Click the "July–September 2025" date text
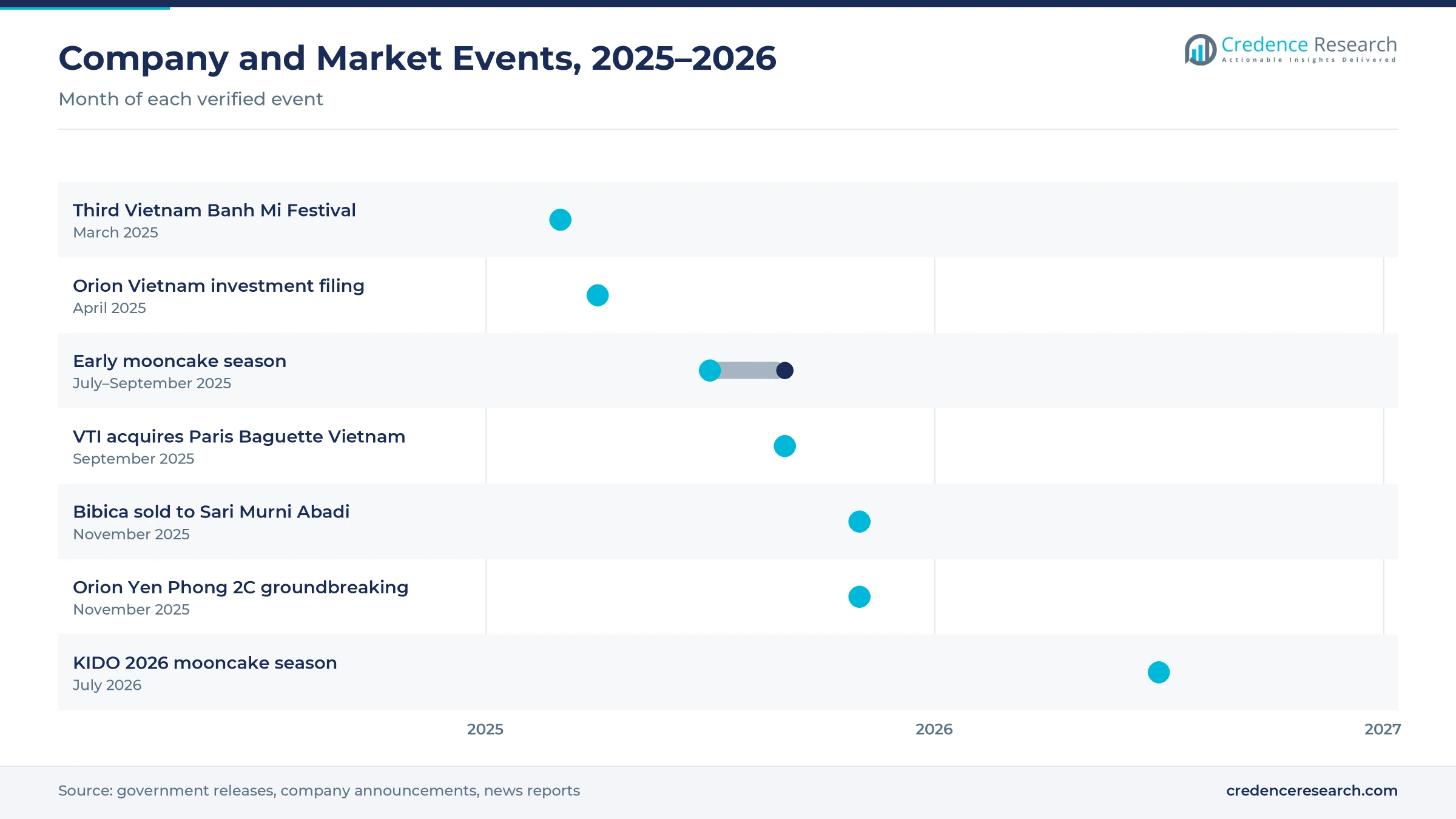 pos(152,383)
